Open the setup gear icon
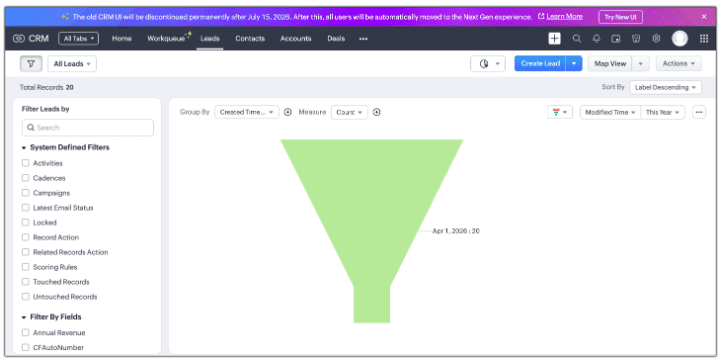Viewport: 722px width, 363px height. (656, 39)
